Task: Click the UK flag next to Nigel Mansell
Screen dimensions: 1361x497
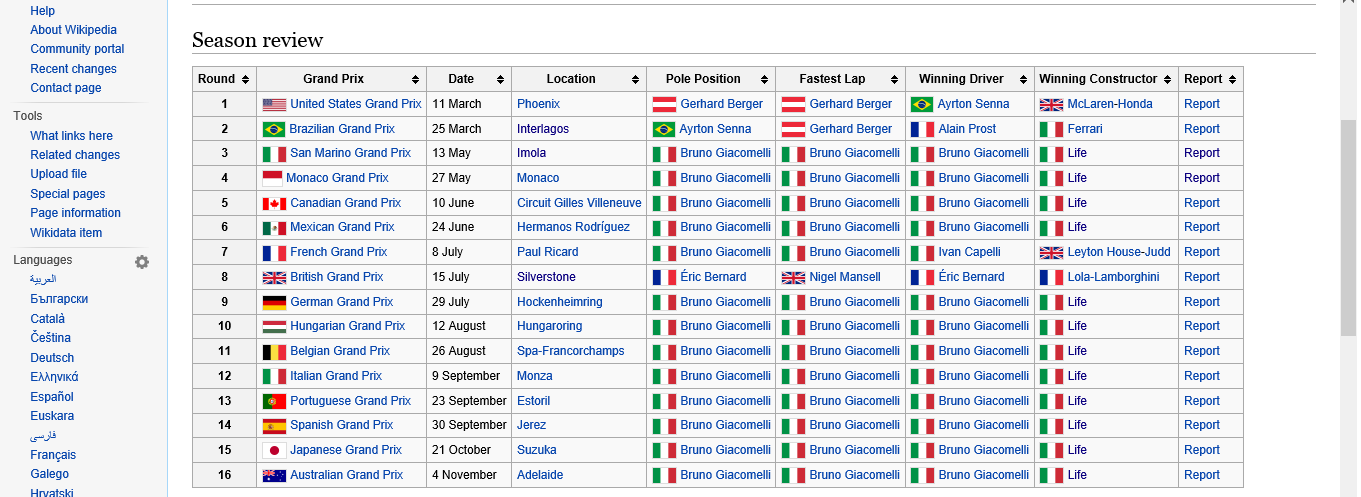Action: point(793,277)
